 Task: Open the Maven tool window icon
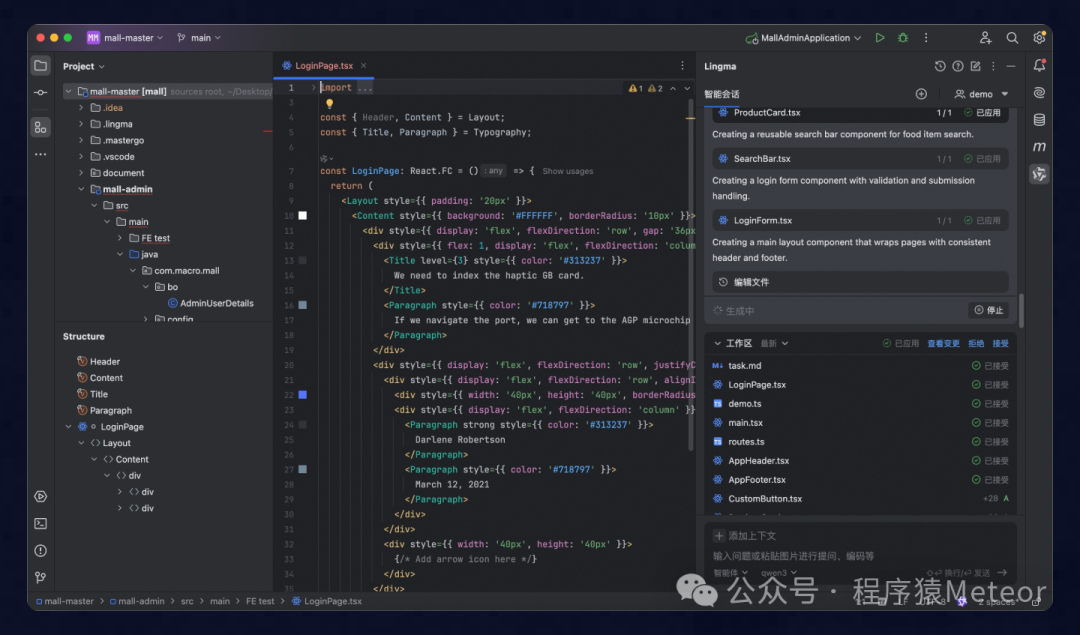tap(1039, 147)
